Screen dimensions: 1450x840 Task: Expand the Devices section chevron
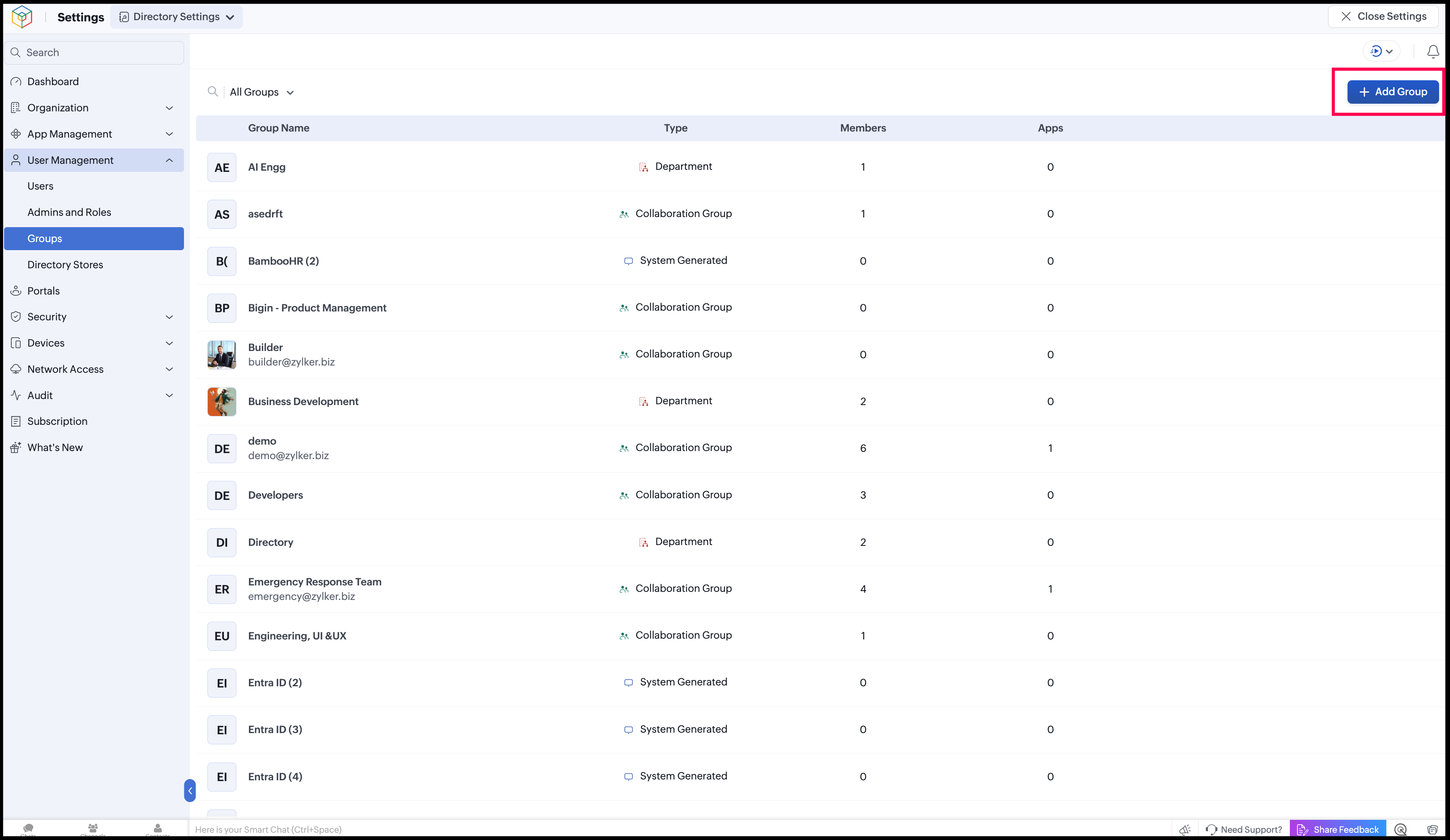coord(169,343)
